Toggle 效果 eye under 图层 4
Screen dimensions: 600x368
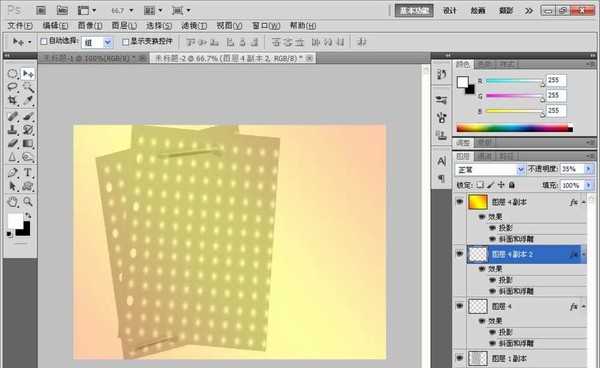[x=482, y=321]
